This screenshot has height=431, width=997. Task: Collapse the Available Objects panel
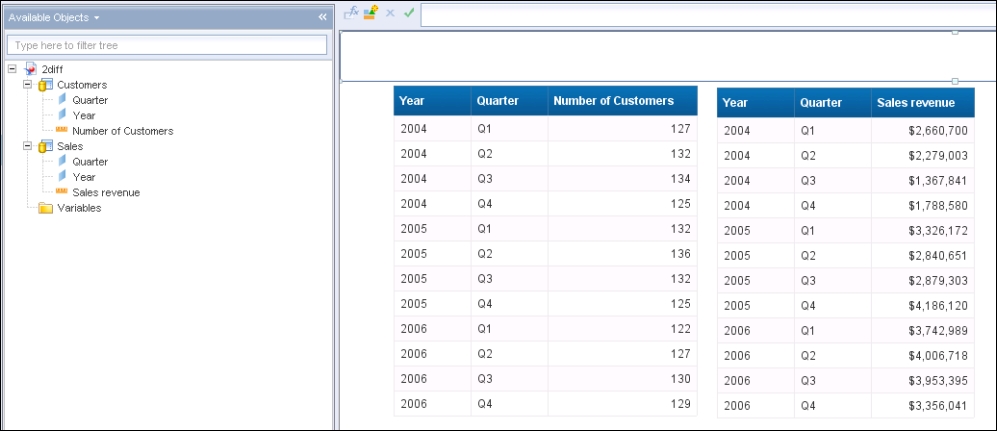[322, 17]
